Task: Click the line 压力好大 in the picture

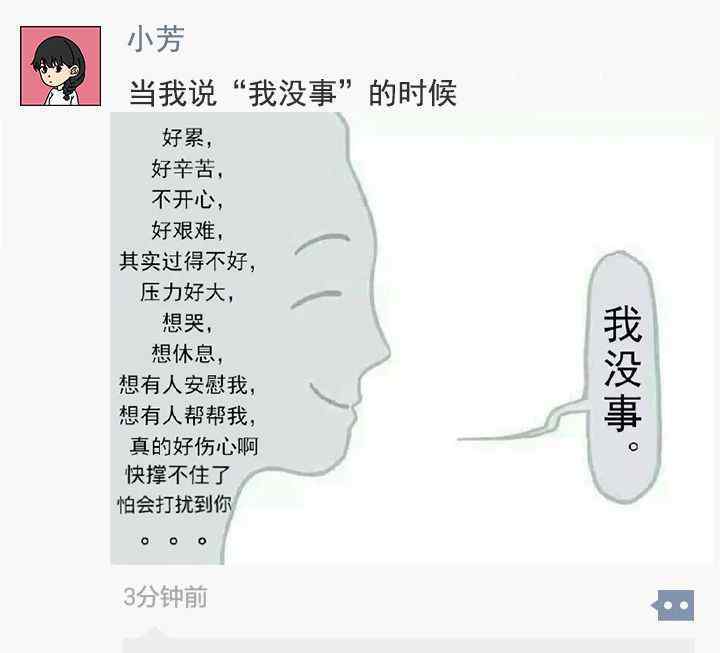Action: pyautogui.click(x=186, y=292)
